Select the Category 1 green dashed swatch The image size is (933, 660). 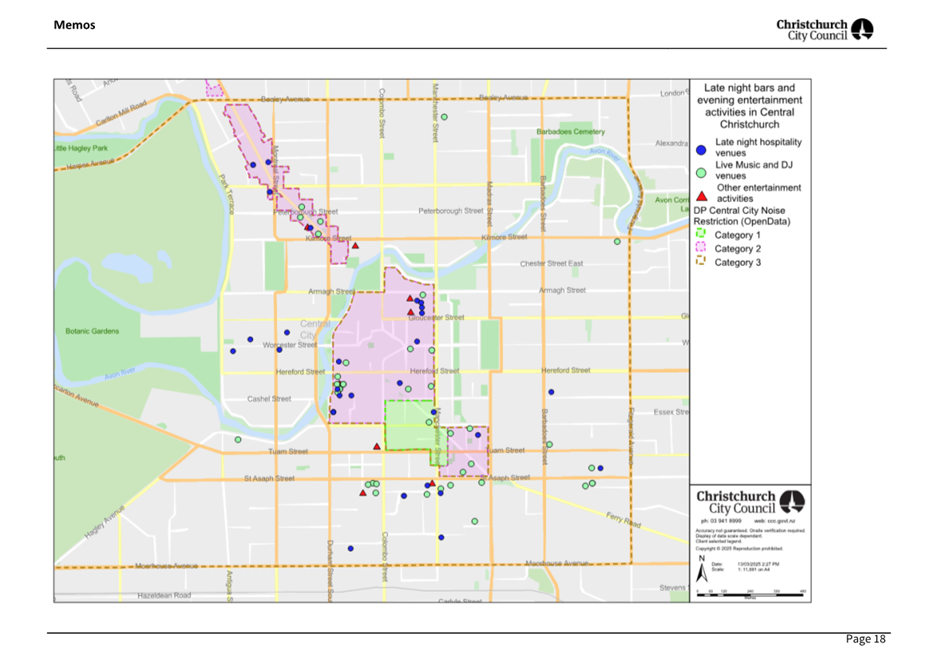[x=700, y=235]
